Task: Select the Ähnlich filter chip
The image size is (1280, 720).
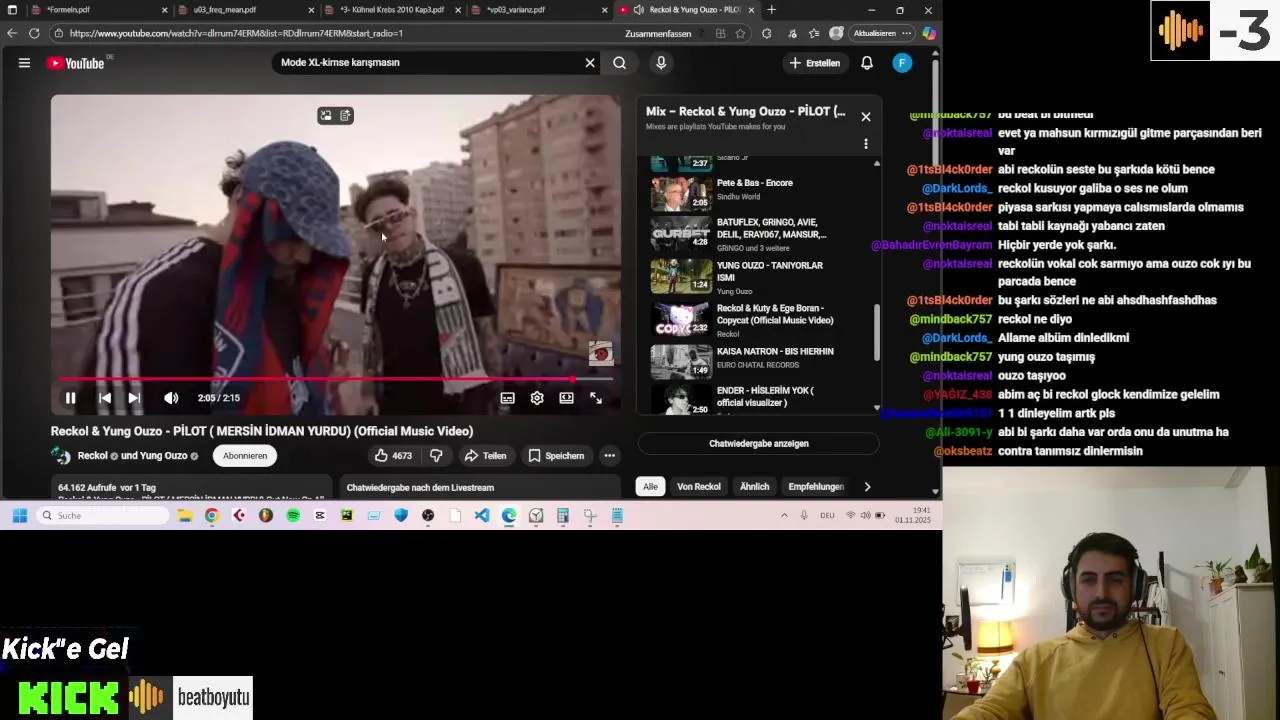Action: (x=754, y=487)
